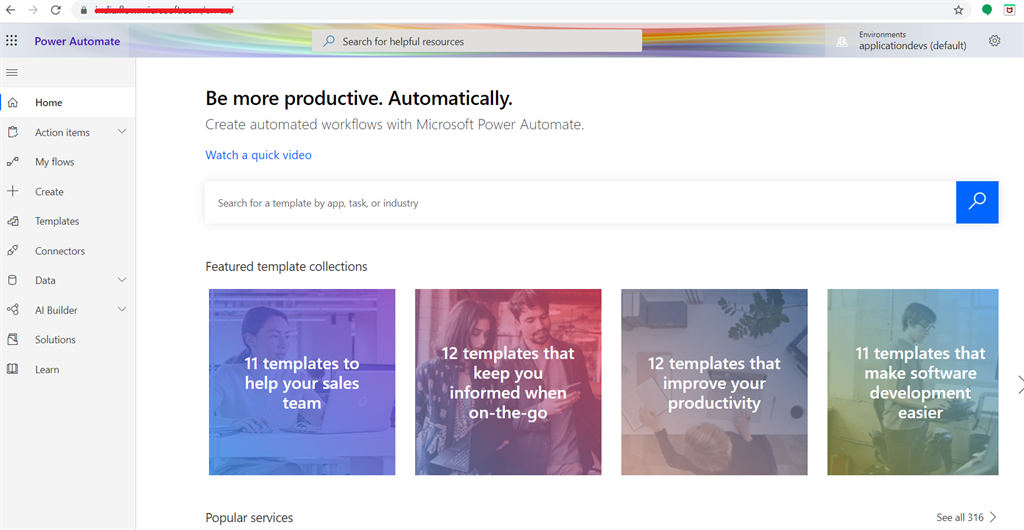Click the Learn book icon
Viewport: 1024px width, 530px height.
(x=13, y=369)
